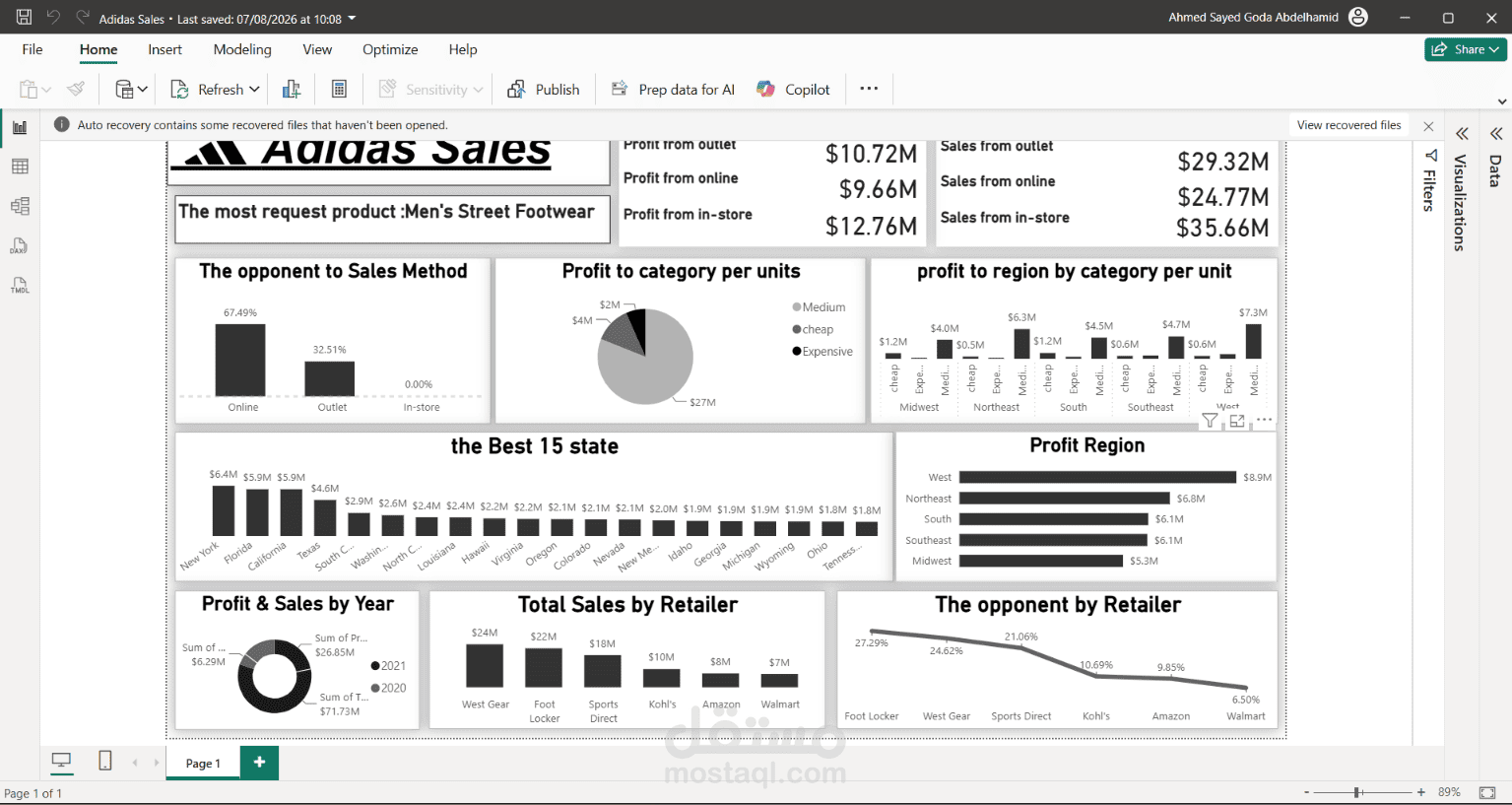Click Focus mode icon on chart
This screenshot has height=805, width=1512.
[x=1237, y=421]
